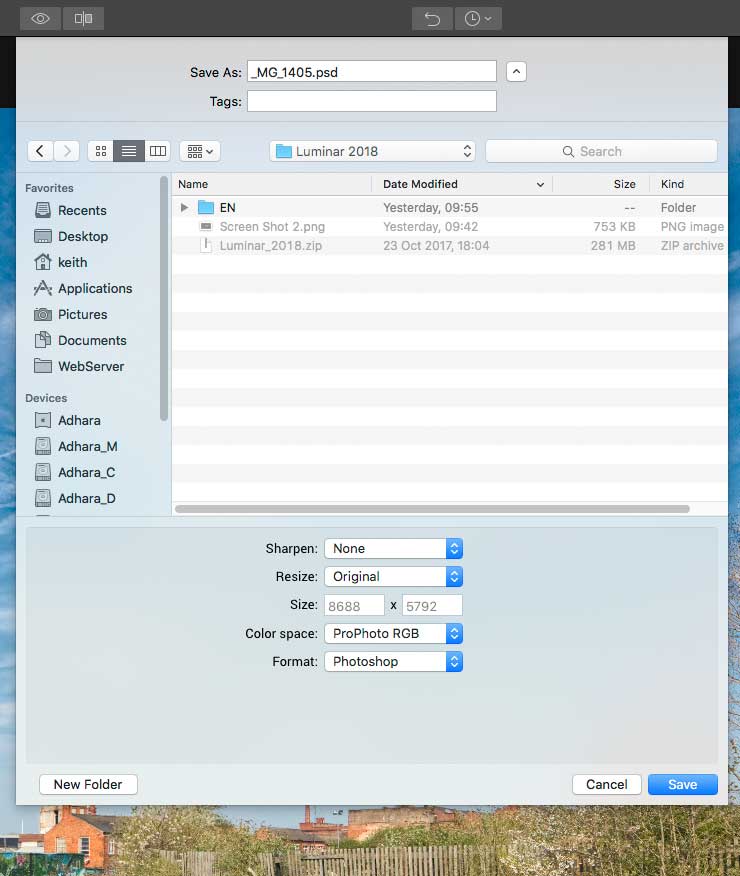This screenshot has height=876, width=740.
Task: Click the sidebar vertical scrollbar
Action: 164,298
